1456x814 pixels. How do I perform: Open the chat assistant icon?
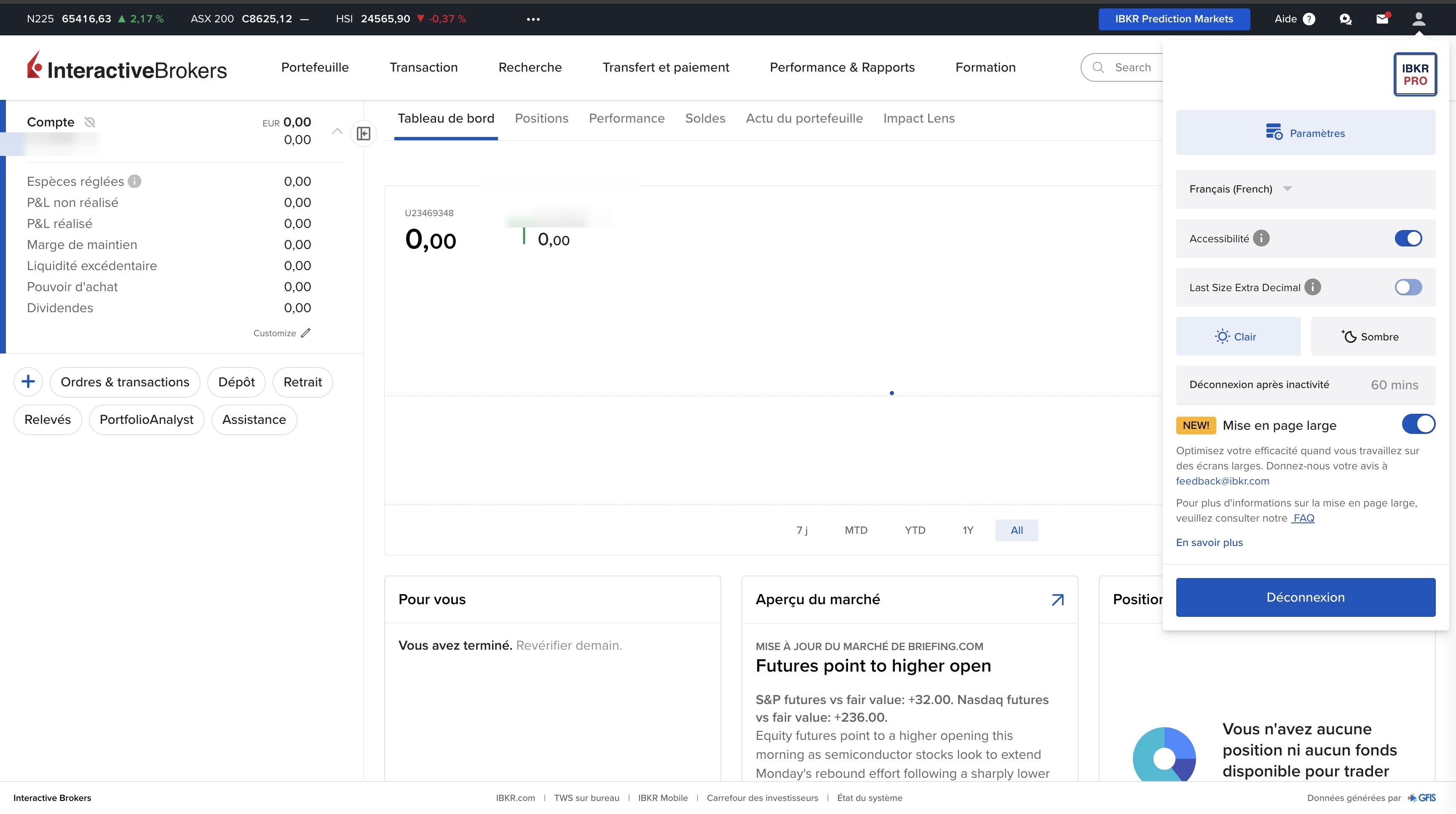[x=1345, y=19]
